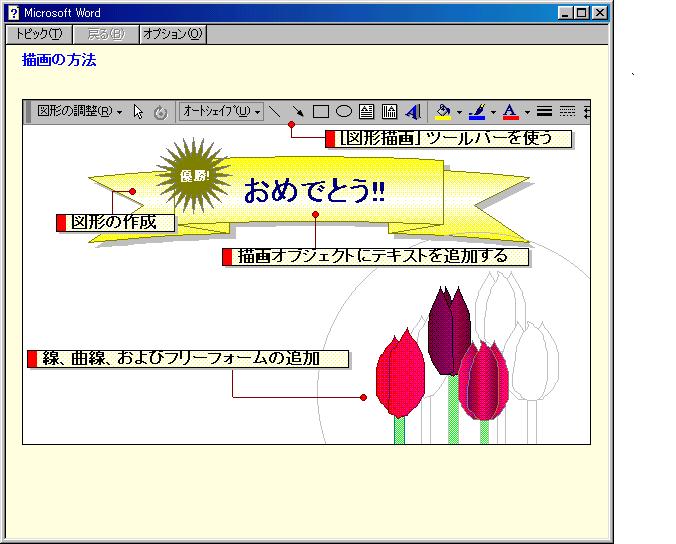Select the Line drawing tool

pyautogui.click(x=274, y=112)
